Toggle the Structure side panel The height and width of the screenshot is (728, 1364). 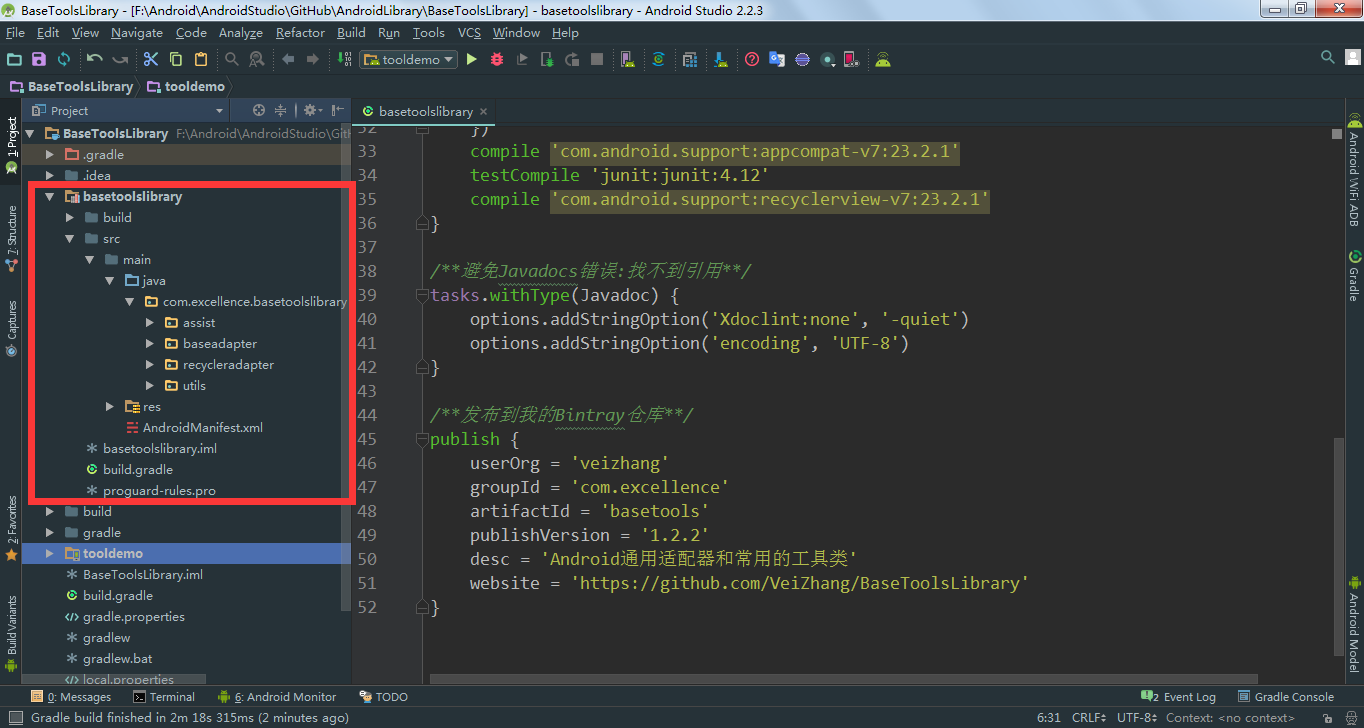tap(11, 238)
